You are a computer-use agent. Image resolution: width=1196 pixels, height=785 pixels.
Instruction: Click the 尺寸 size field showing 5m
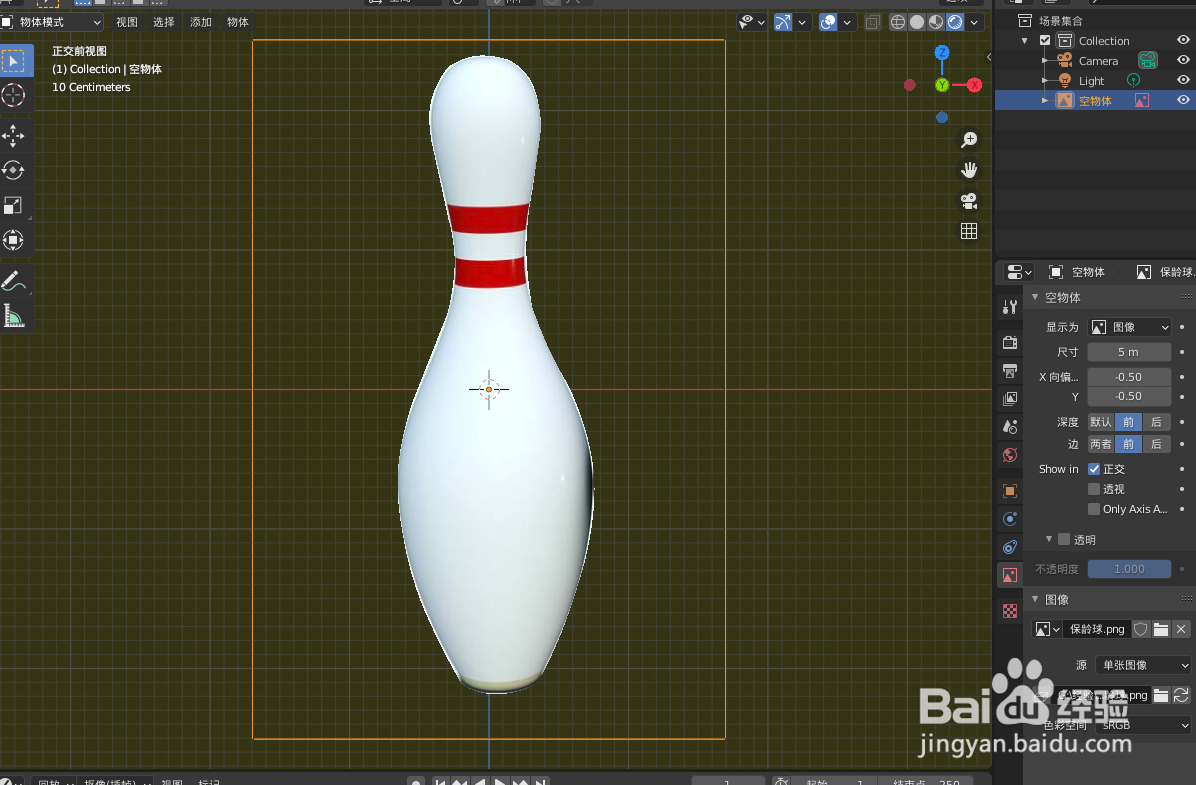point(1129,351)
